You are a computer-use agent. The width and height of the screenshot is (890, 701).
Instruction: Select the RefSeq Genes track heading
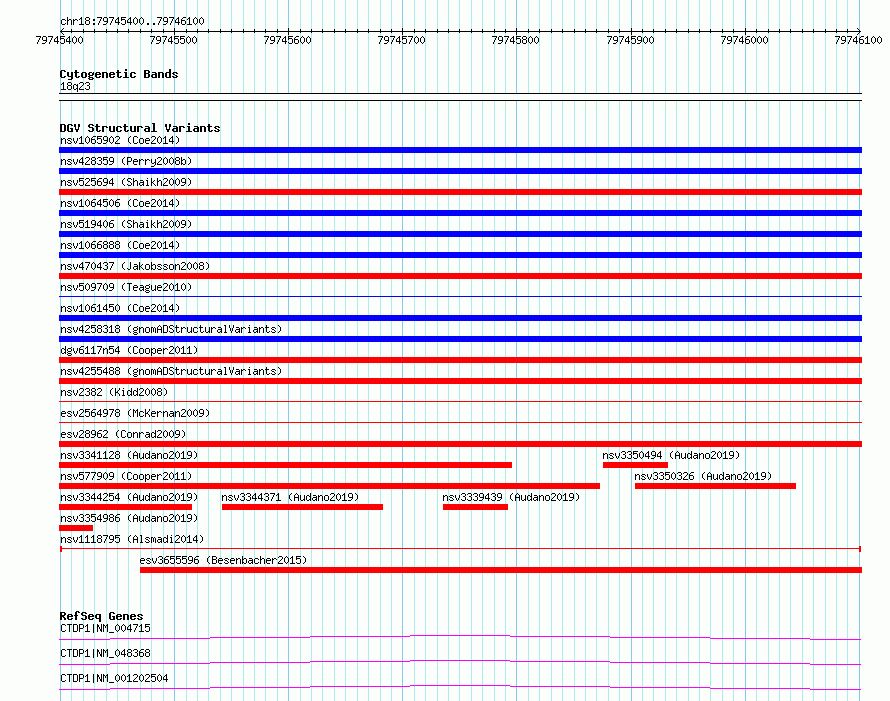tap(102, 616)
